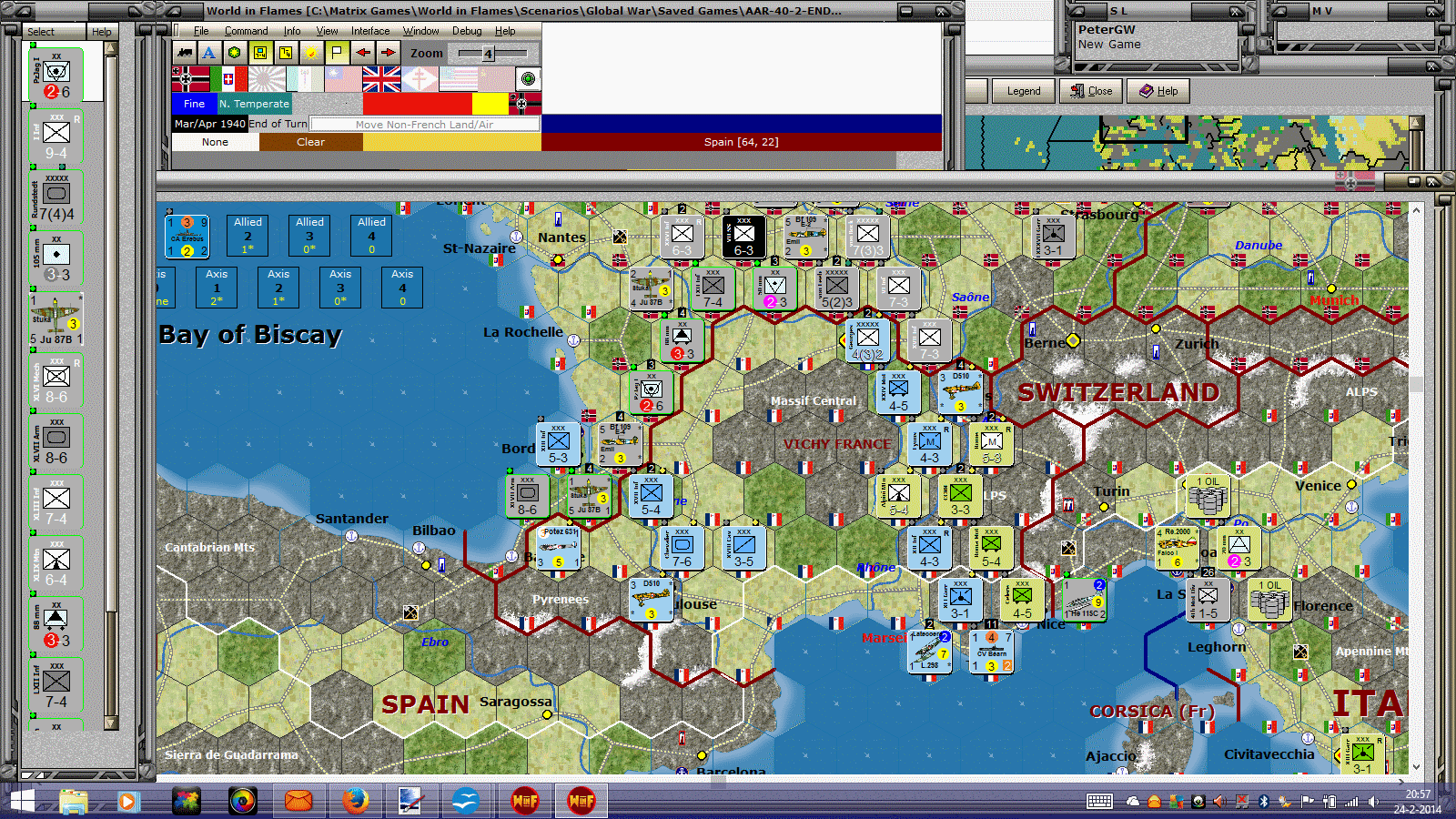This screenshot has width=1456, height=819.
Task: Click the N. Temperate zone label
Action: point(254,104)
